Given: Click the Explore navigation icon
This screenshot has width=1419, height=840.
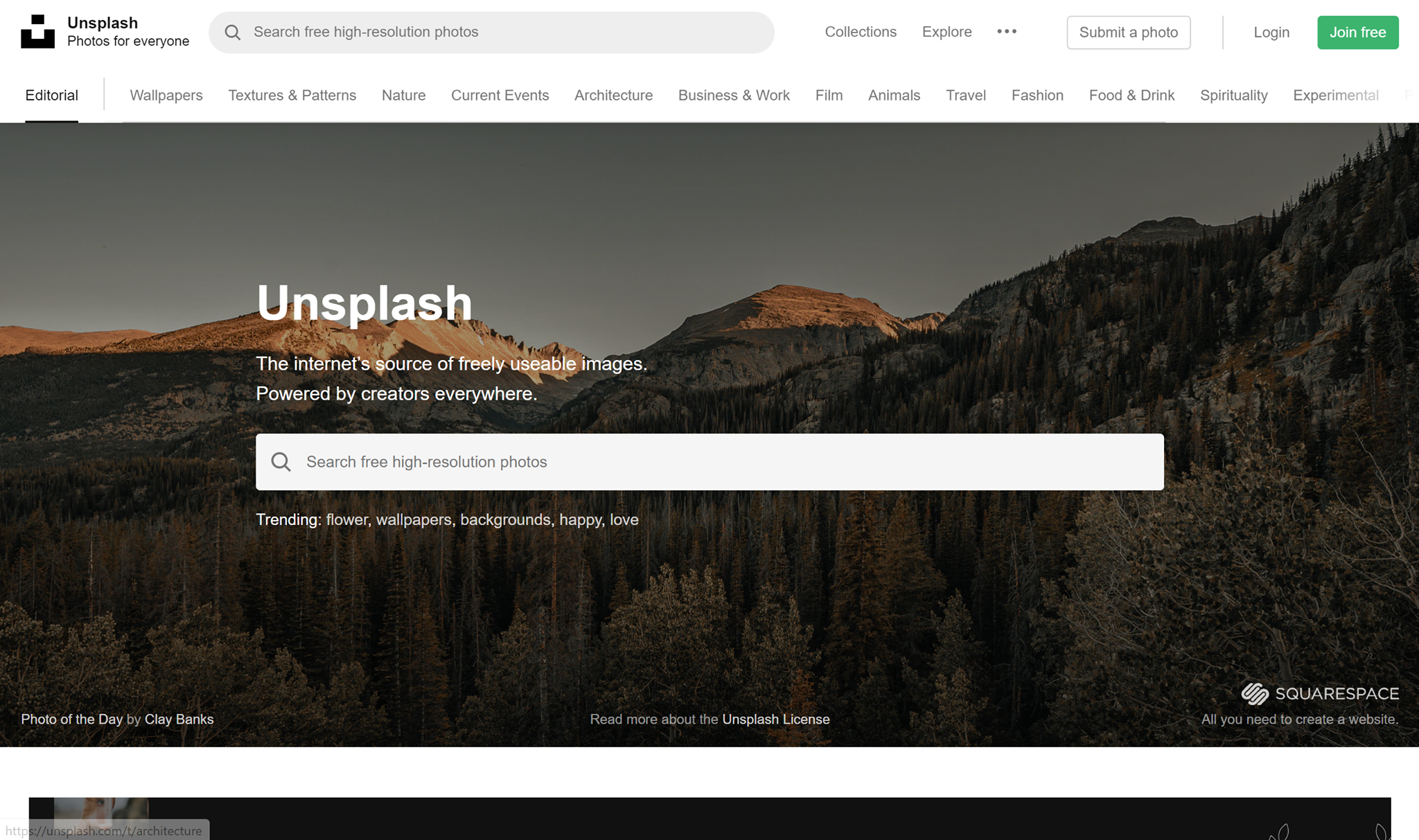Looking at the screenshot, I should (946, 32).
